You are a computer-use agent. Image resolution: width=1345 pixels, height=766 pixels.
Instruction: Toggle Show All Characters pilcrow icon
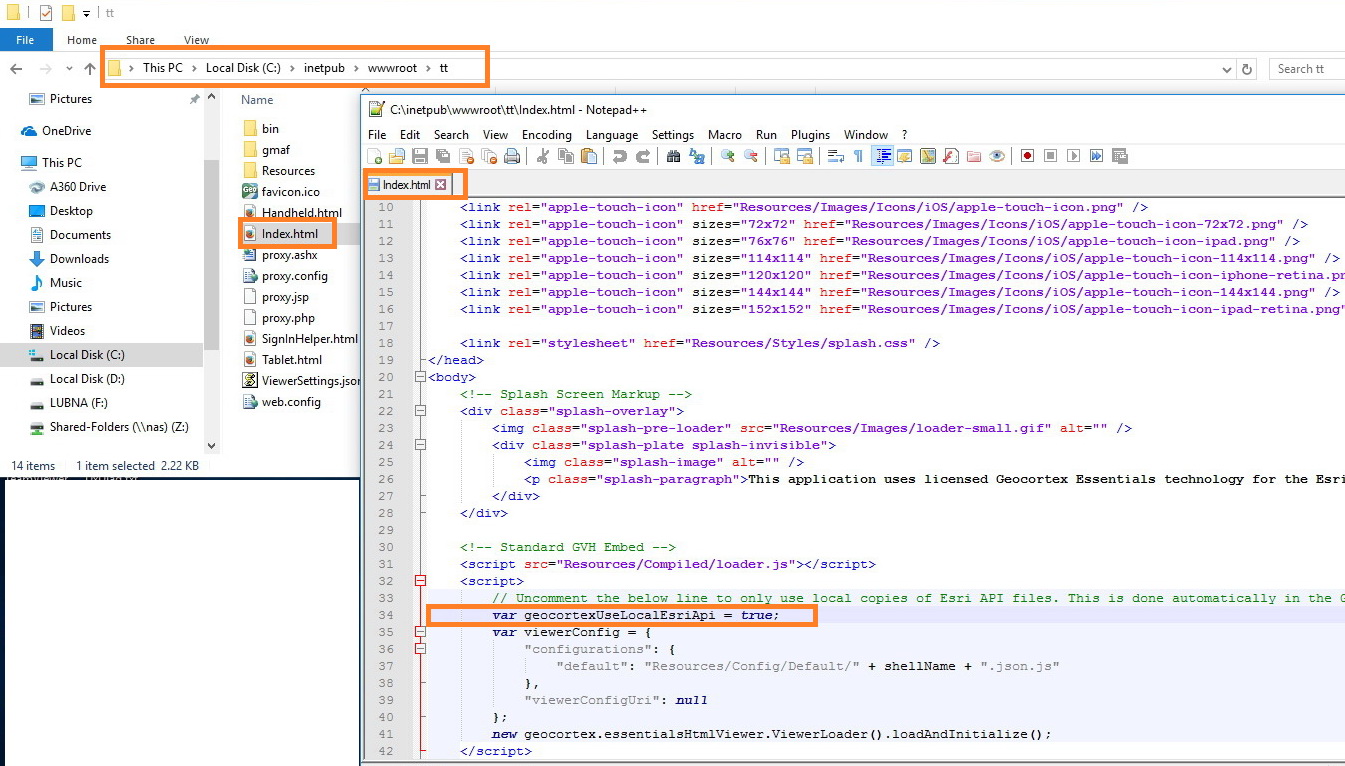(858, 156)
